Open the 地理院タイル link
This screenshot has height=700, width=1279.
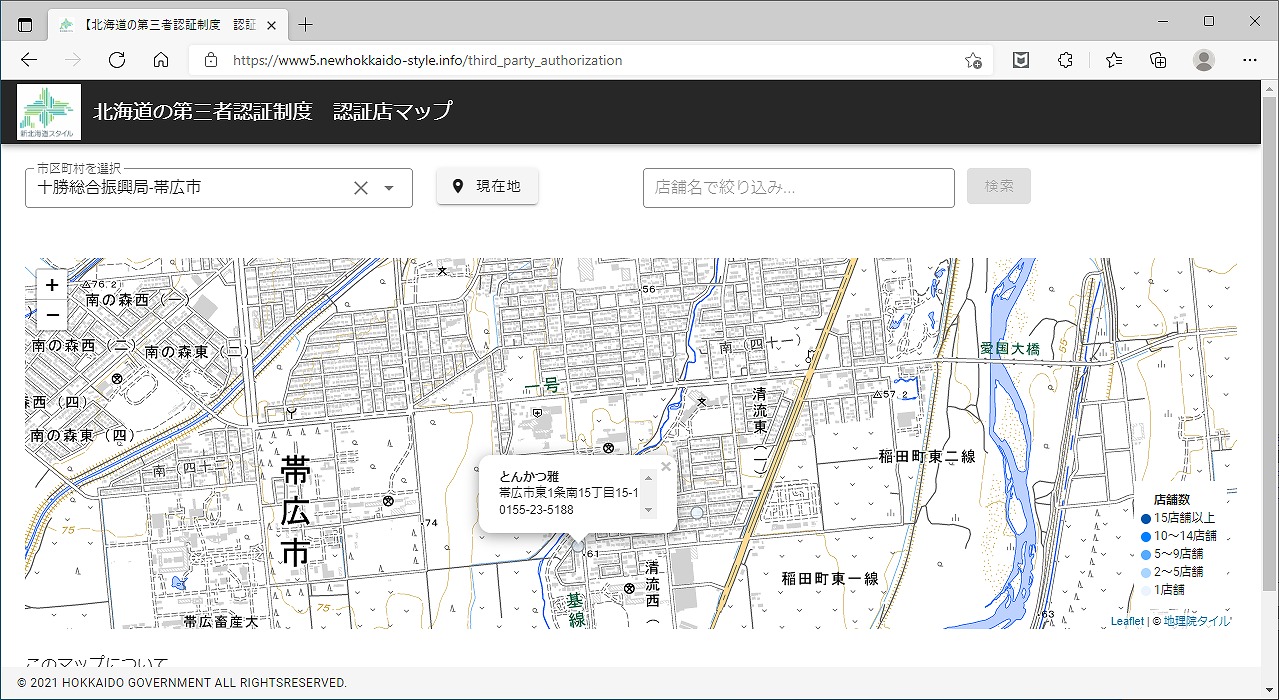click(x=1197, y=621)
